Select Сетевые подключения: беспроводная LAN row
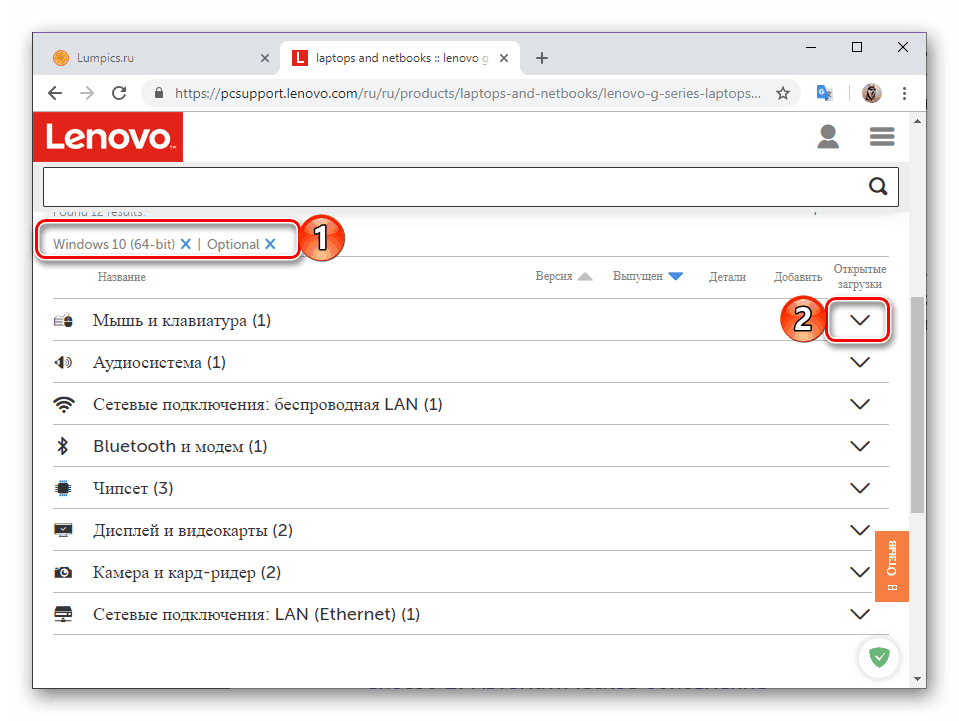This screenshot has width=959, height=721. tap(470, 404)
